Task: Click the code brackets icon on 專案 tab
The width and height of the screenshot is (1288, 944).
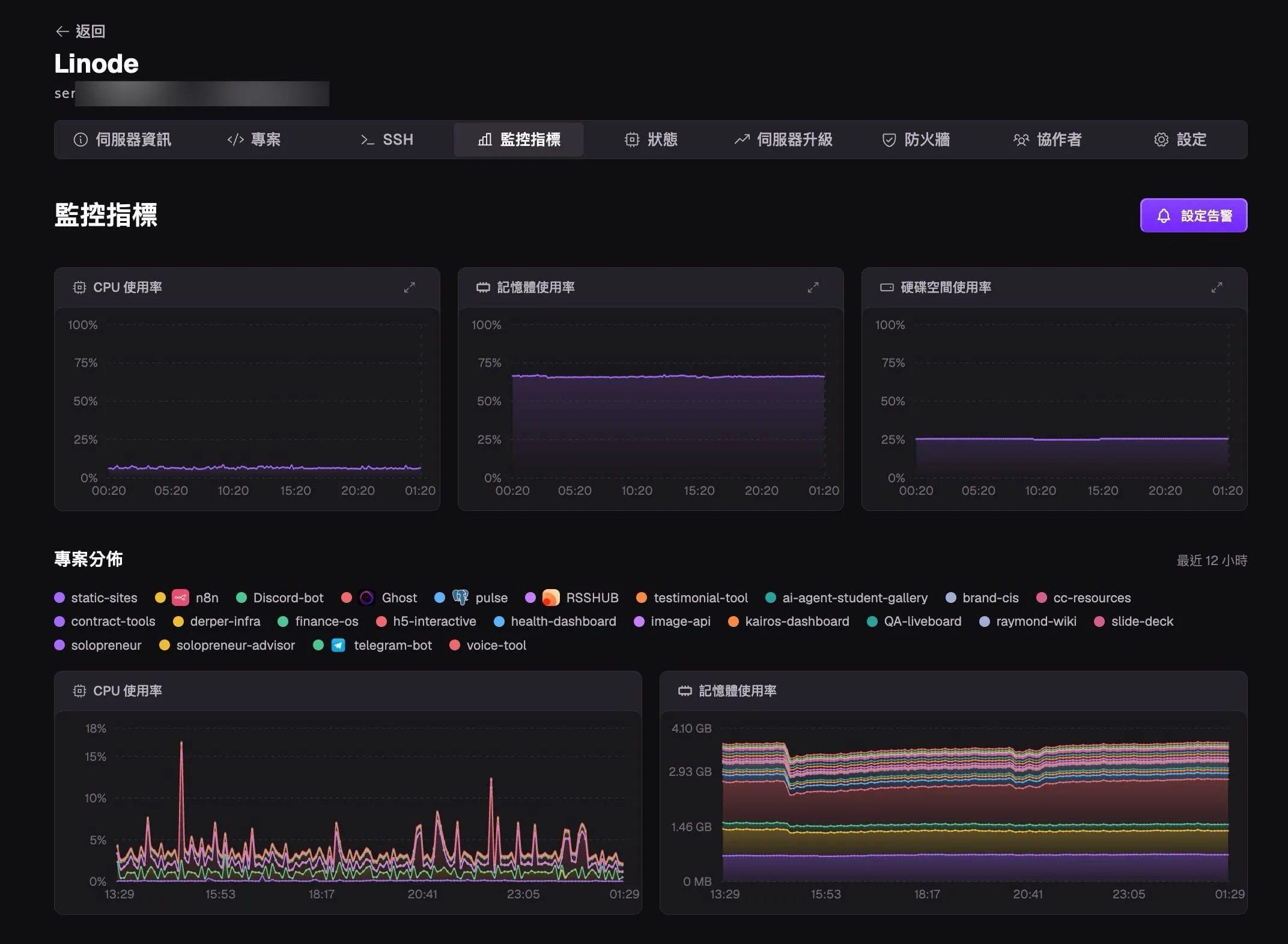Action: click(235, 139)
